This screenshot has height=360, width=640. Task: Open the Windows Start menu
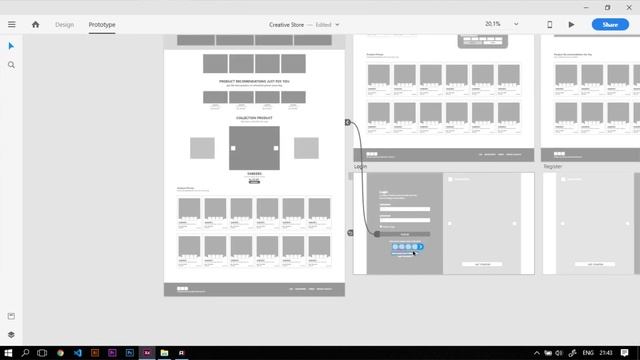pyautogui.click(x=8, y=353)
